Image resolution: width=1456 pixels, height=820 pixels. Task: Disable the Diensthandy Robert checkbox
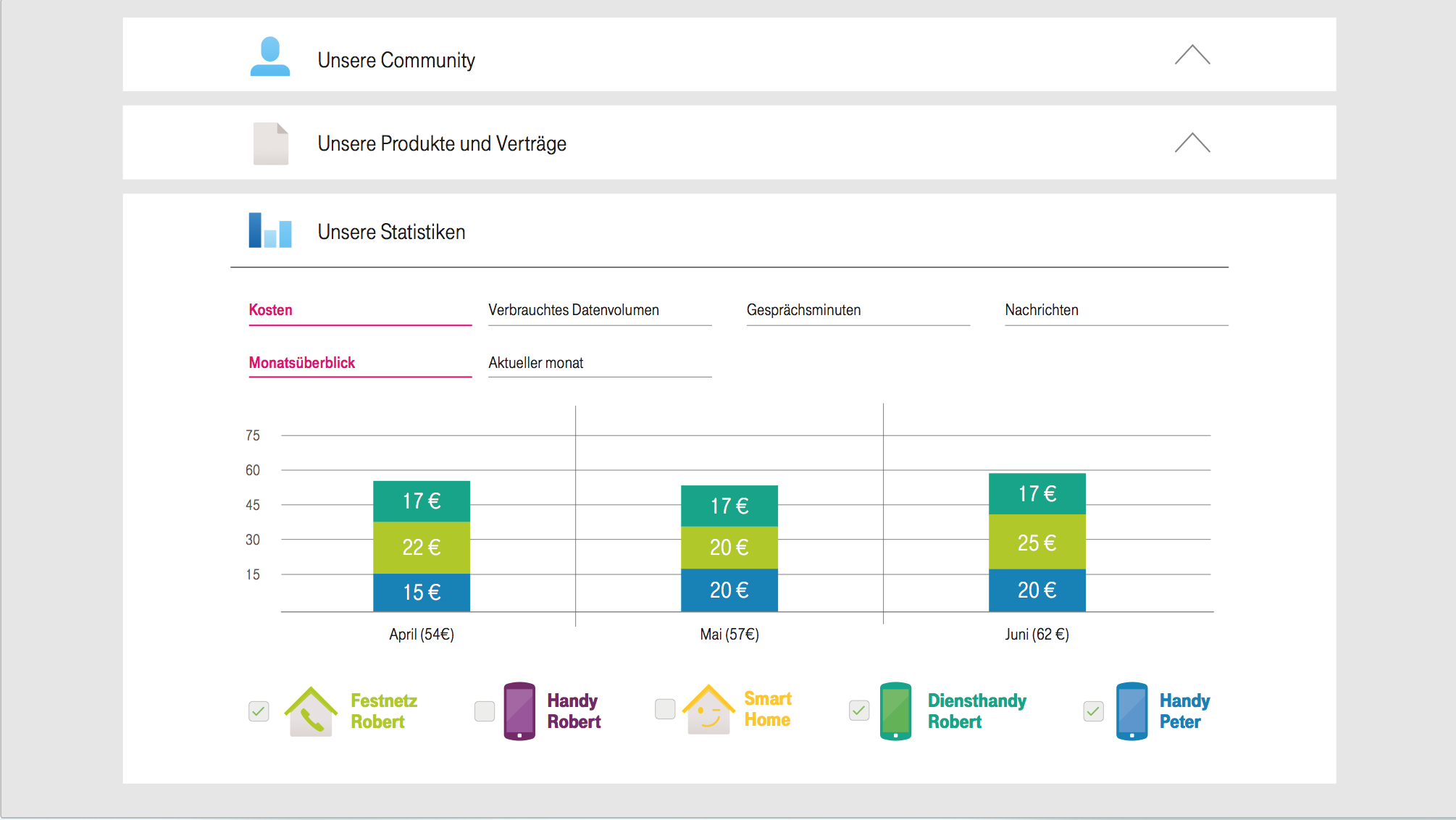pos(859,711)
